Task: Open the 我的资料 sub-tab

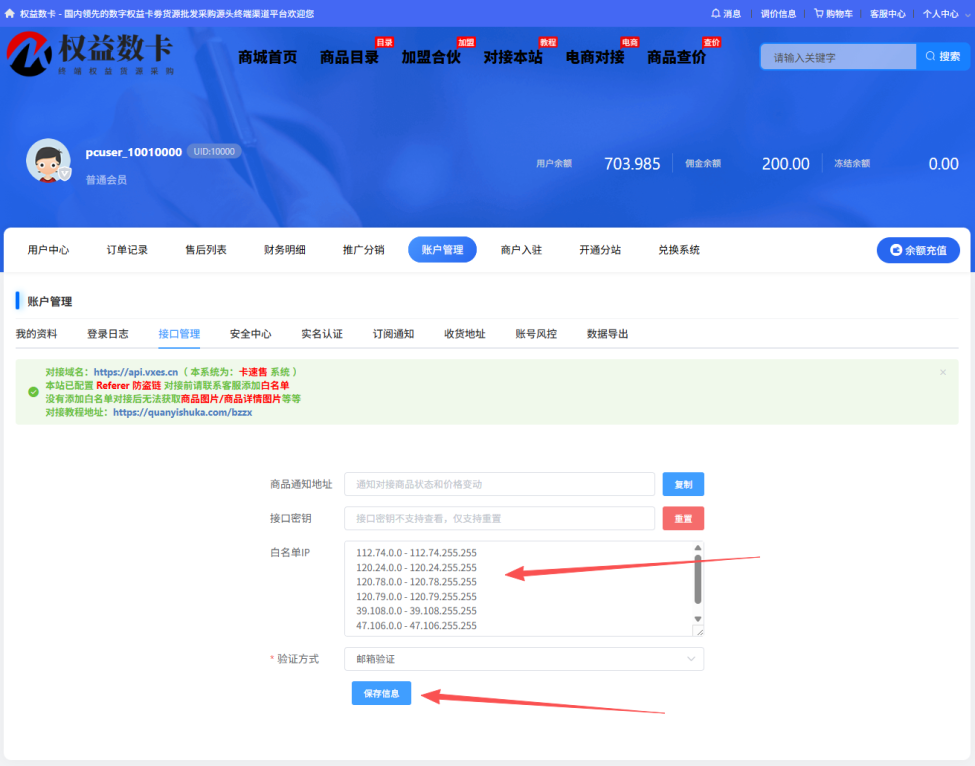Action: [36, 334]
